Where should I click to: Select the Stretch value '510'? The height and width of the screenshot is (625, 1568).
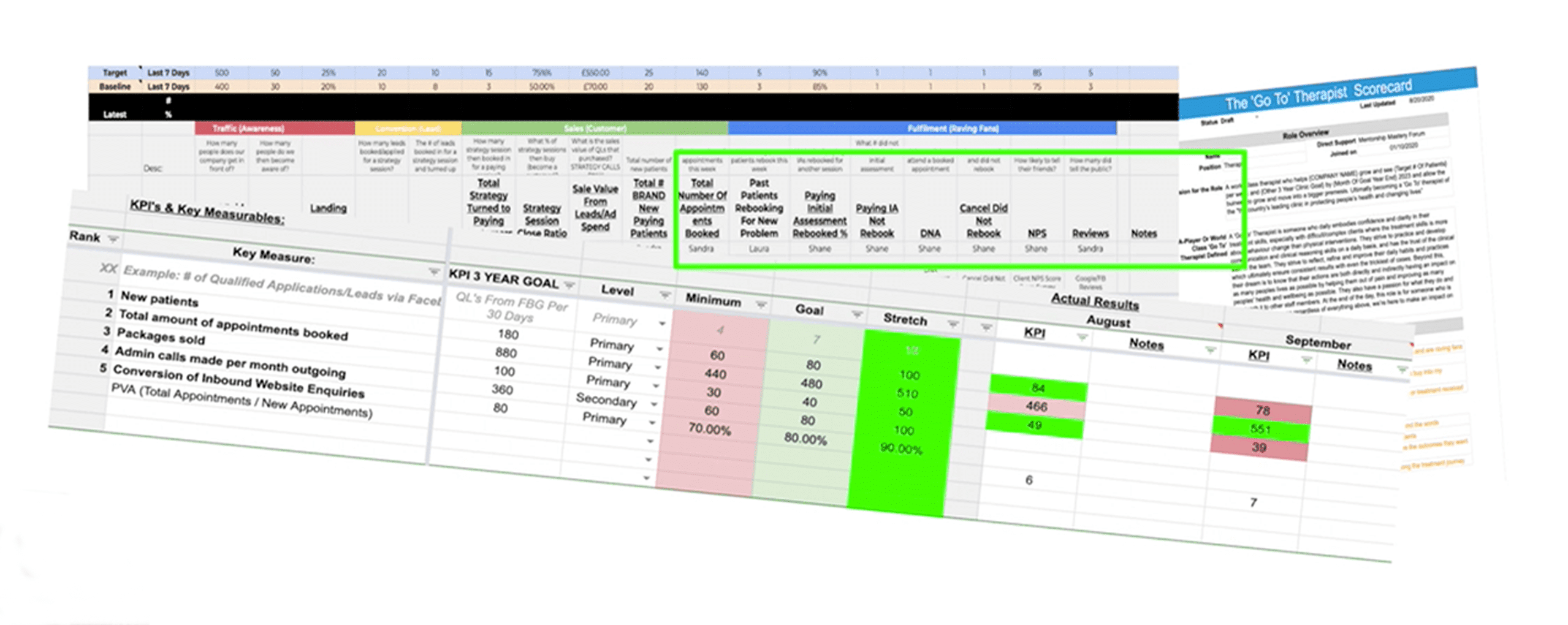point(907,393)
